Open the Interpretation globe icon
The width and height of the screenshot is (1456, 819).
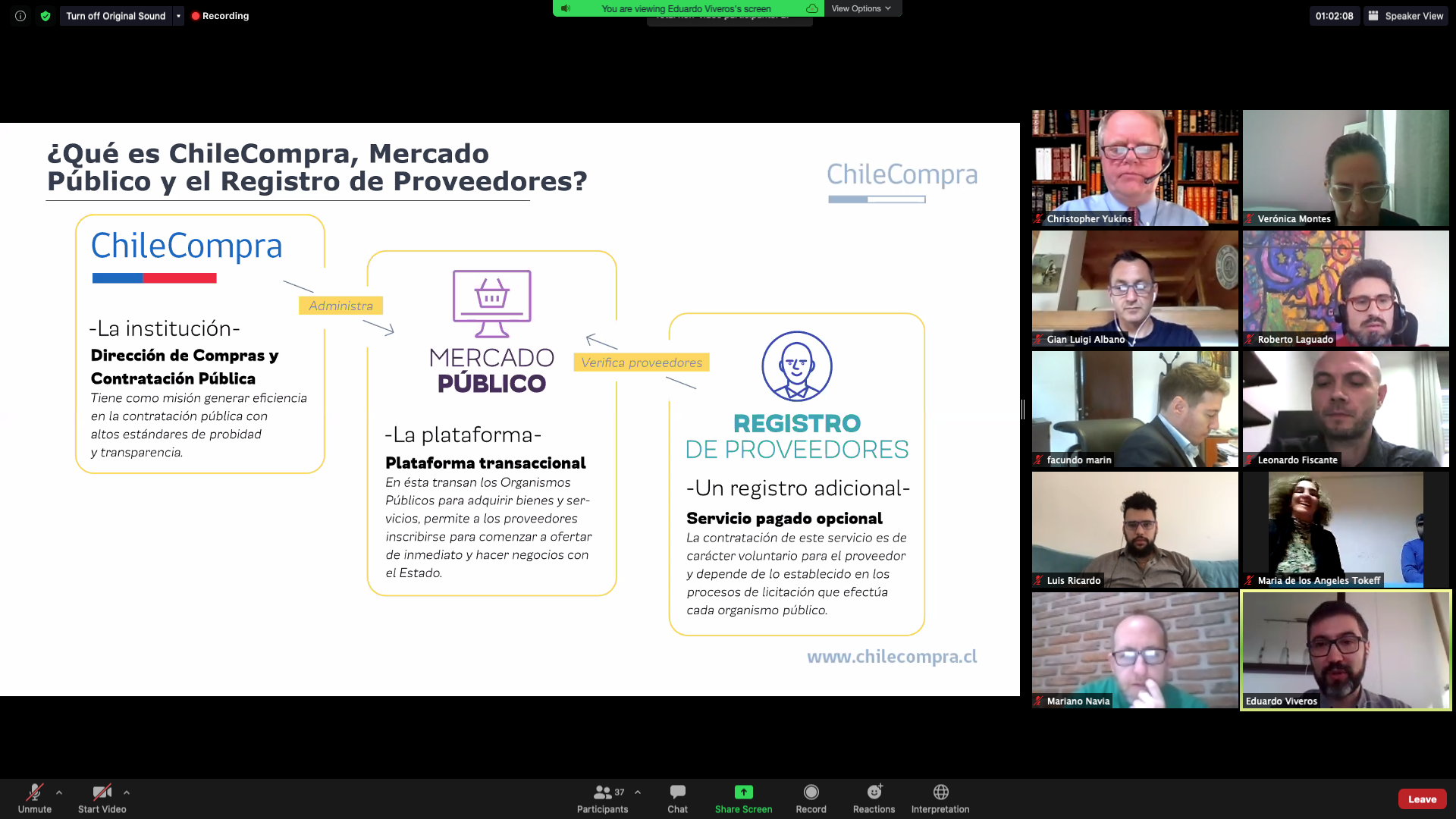940,792
